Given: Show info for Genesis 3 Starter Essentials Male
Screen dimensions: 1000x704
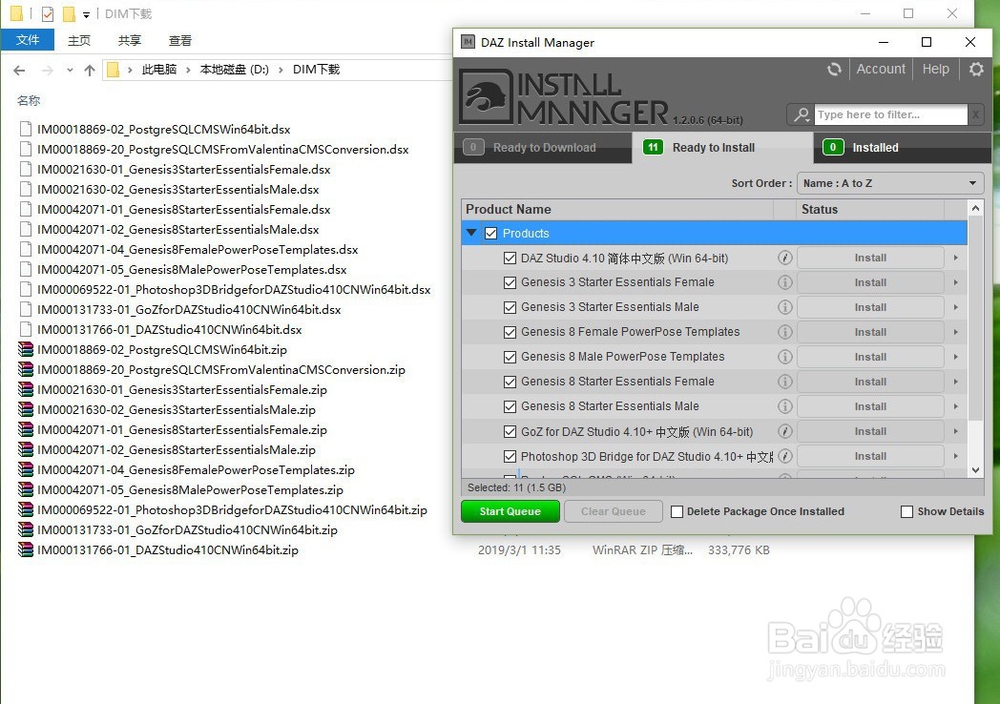Looking at the screenshot, I should 785,307.
